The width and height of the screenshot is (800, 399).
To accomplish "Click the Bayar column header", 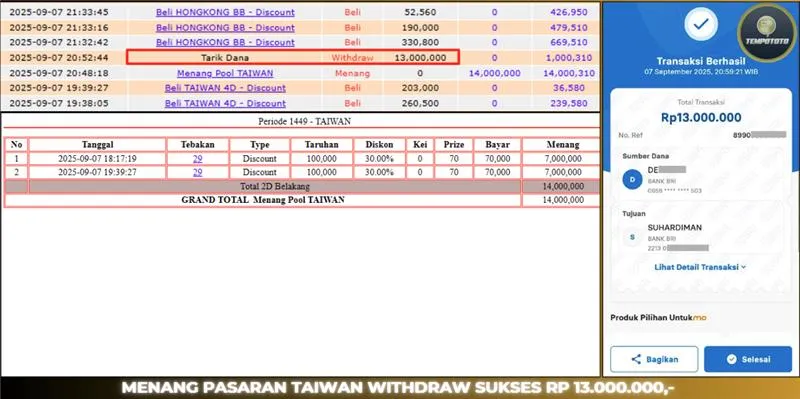I will coord(497,145).
